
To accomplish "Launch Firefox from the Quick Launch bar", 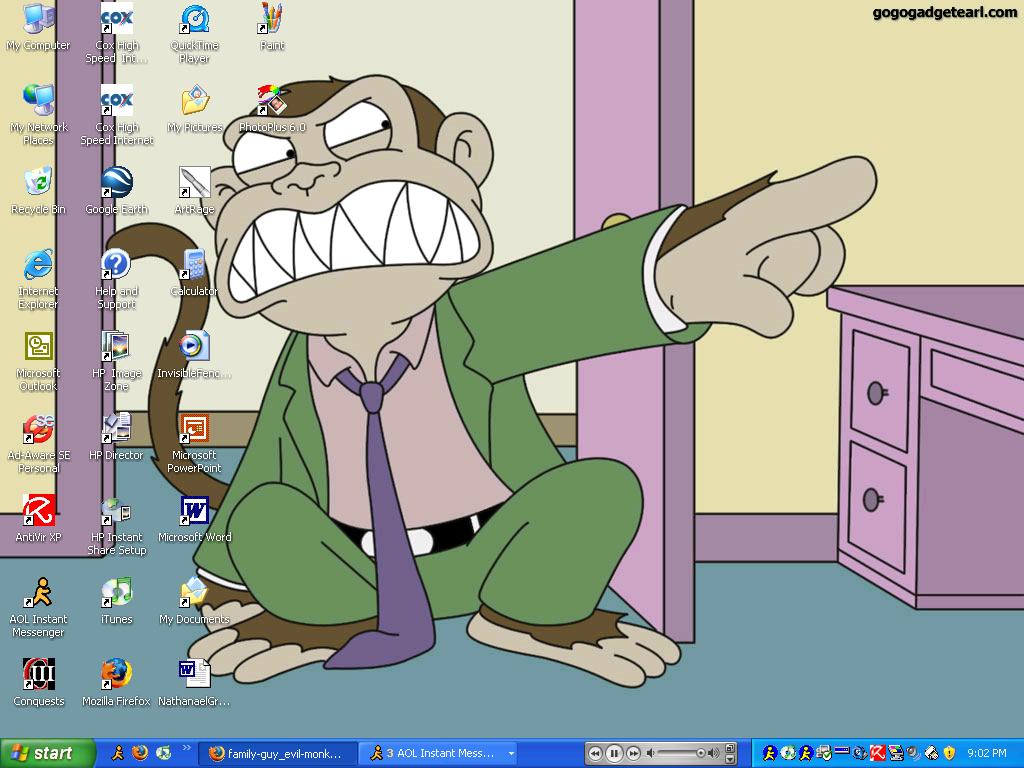I will click(x=140, y=753).
